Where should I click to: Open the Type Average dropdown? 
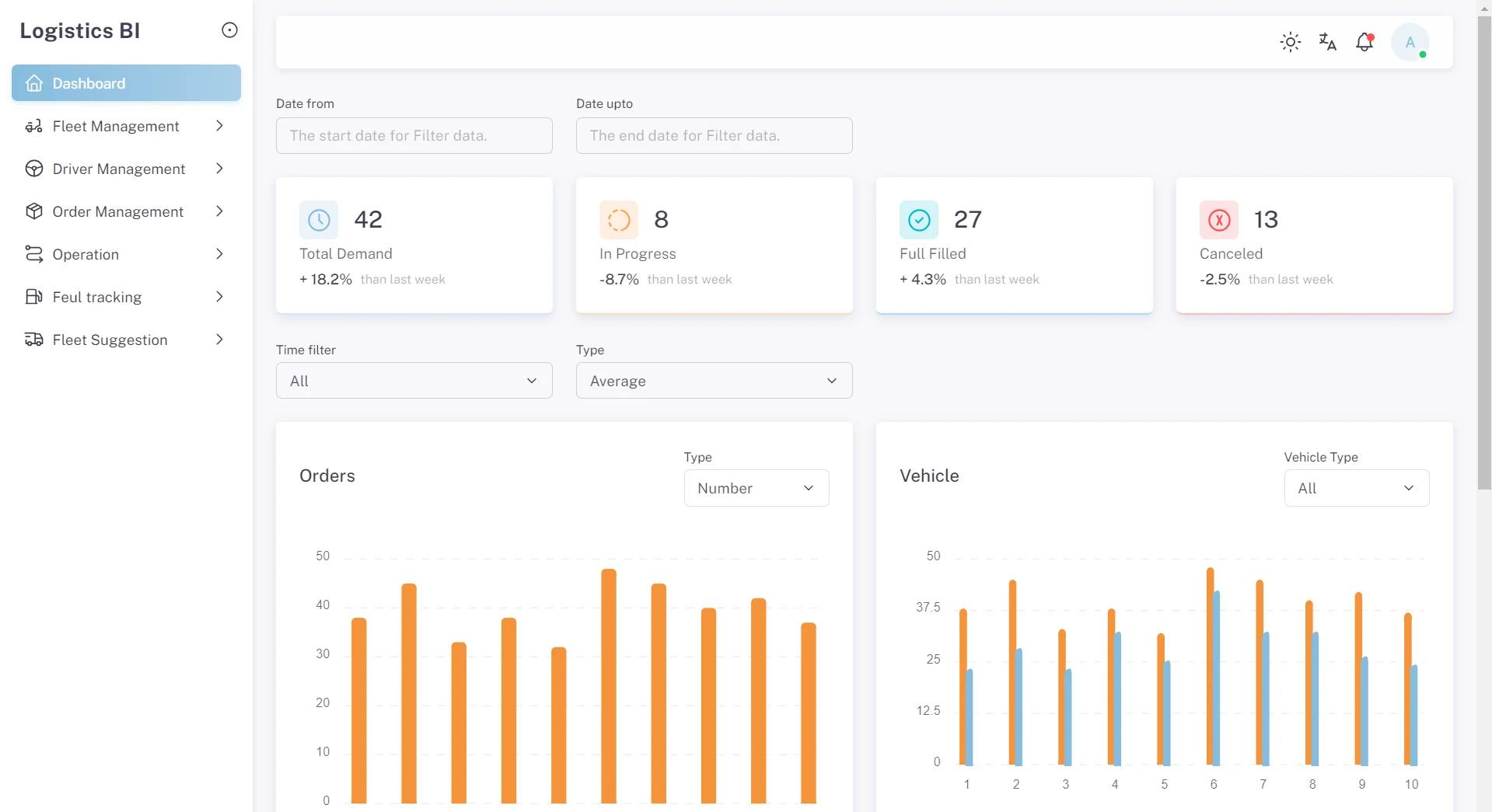(x=715, y=381)
